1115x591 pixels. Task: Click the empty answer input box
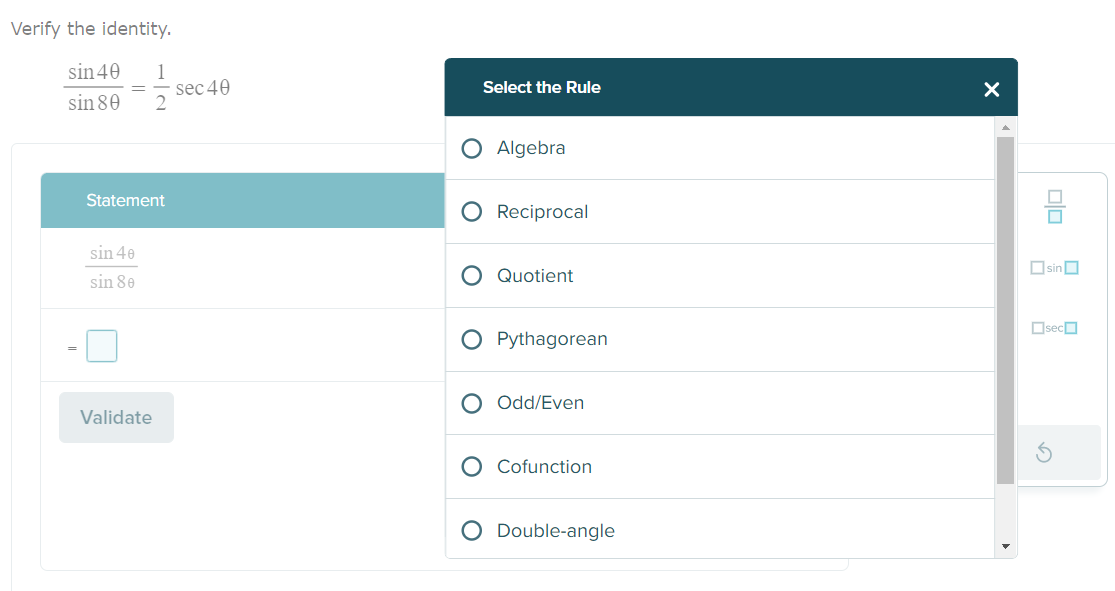click(102, 346)
